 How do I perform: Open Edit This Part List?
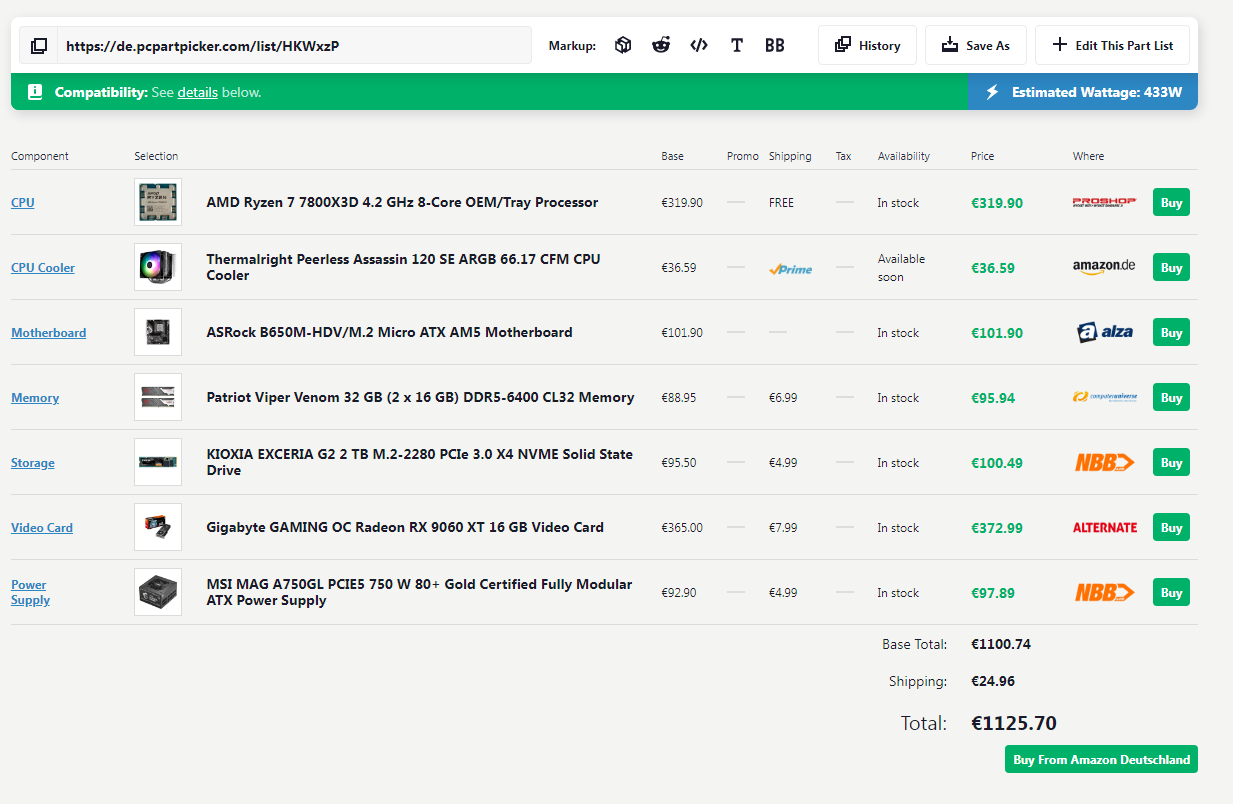[1112, 45]
